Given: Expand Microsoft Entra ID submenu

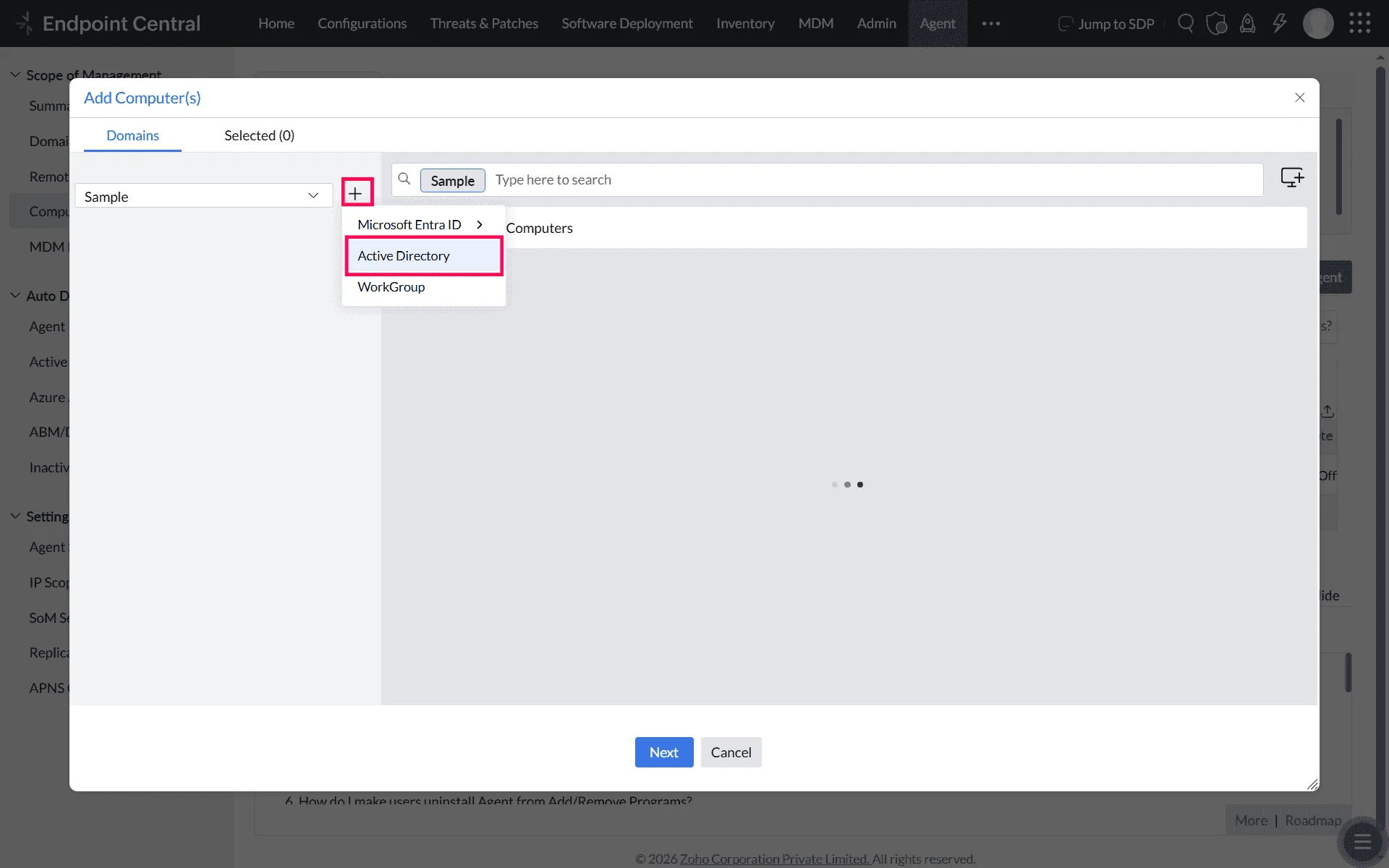Looking at the screenshot, I should point(423,225).
